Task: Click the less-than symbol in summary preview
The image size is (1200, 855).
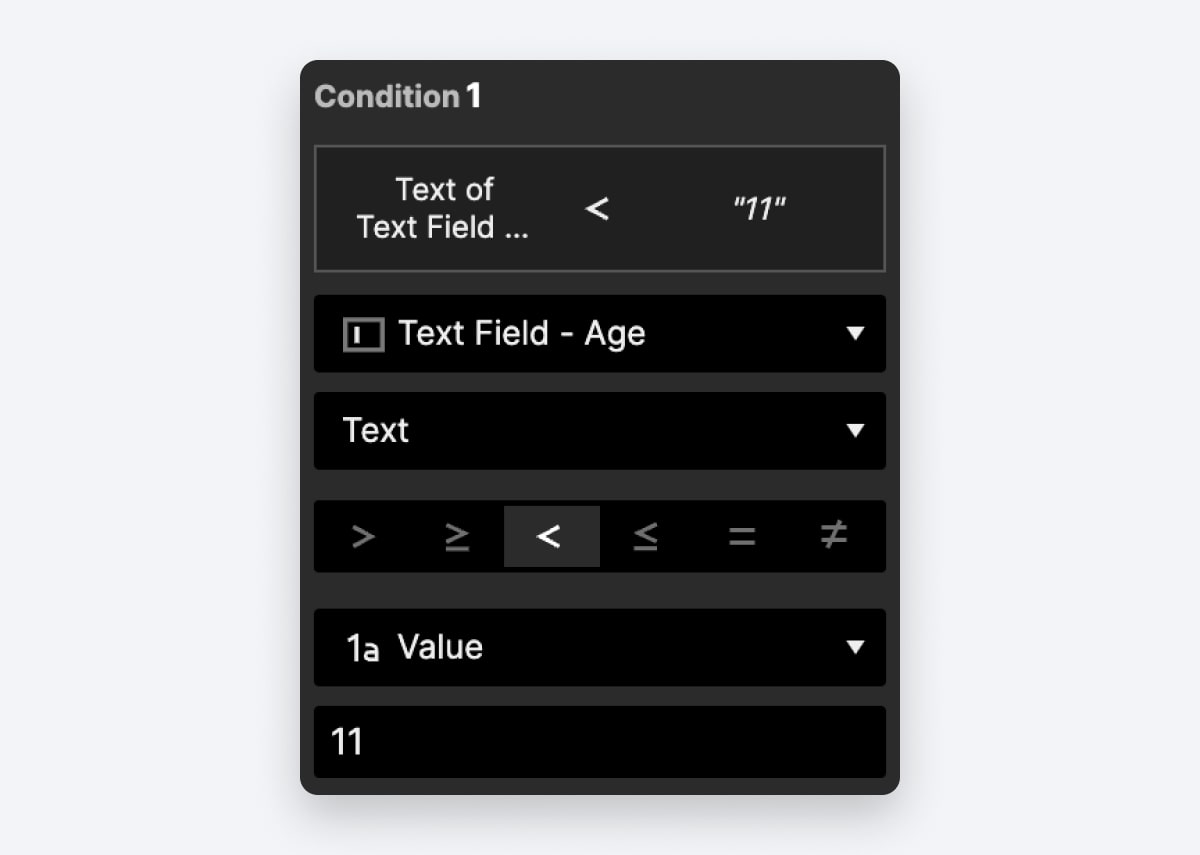Action: click(x=597, y=208)
